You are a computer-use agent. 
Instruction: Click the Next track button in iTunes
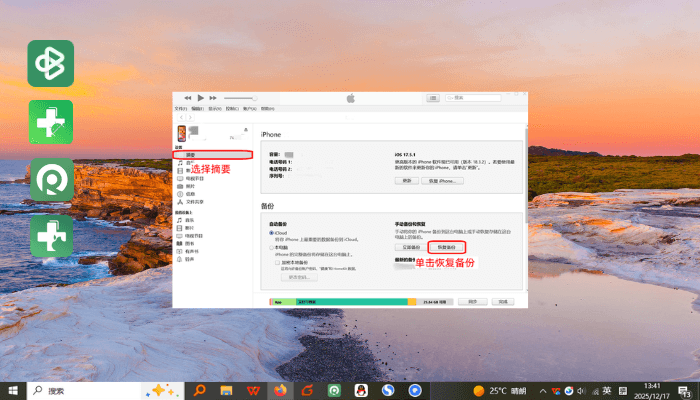click(213, 98)
